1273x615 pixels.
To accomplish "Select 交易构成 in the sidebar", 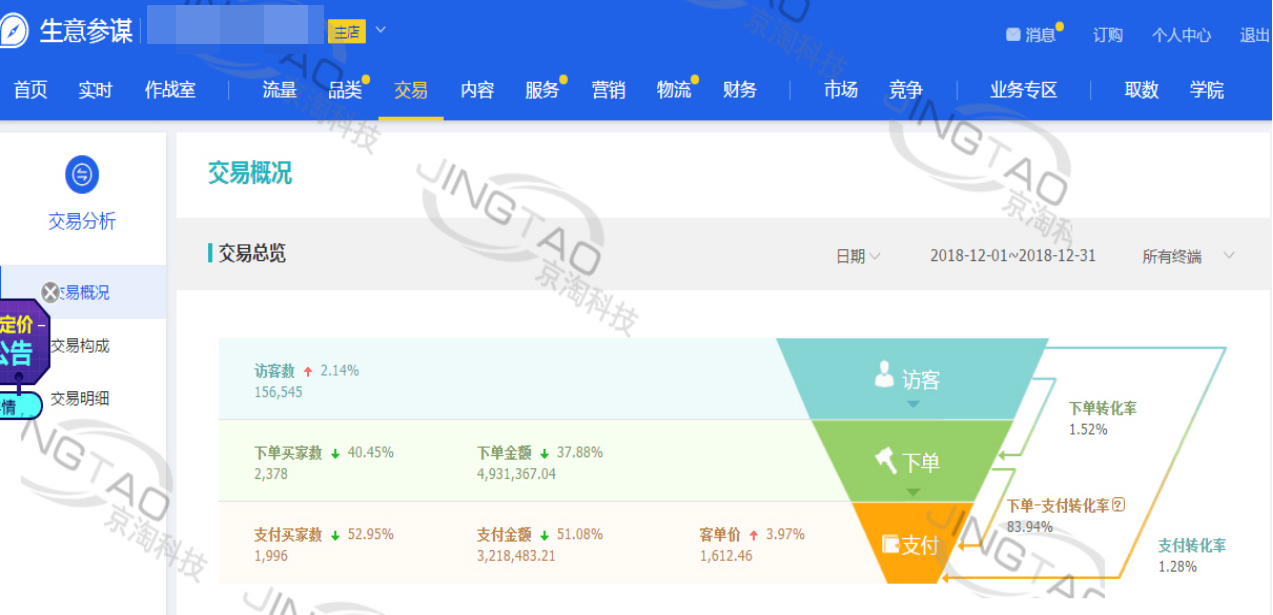I will (x=80, y=346).
